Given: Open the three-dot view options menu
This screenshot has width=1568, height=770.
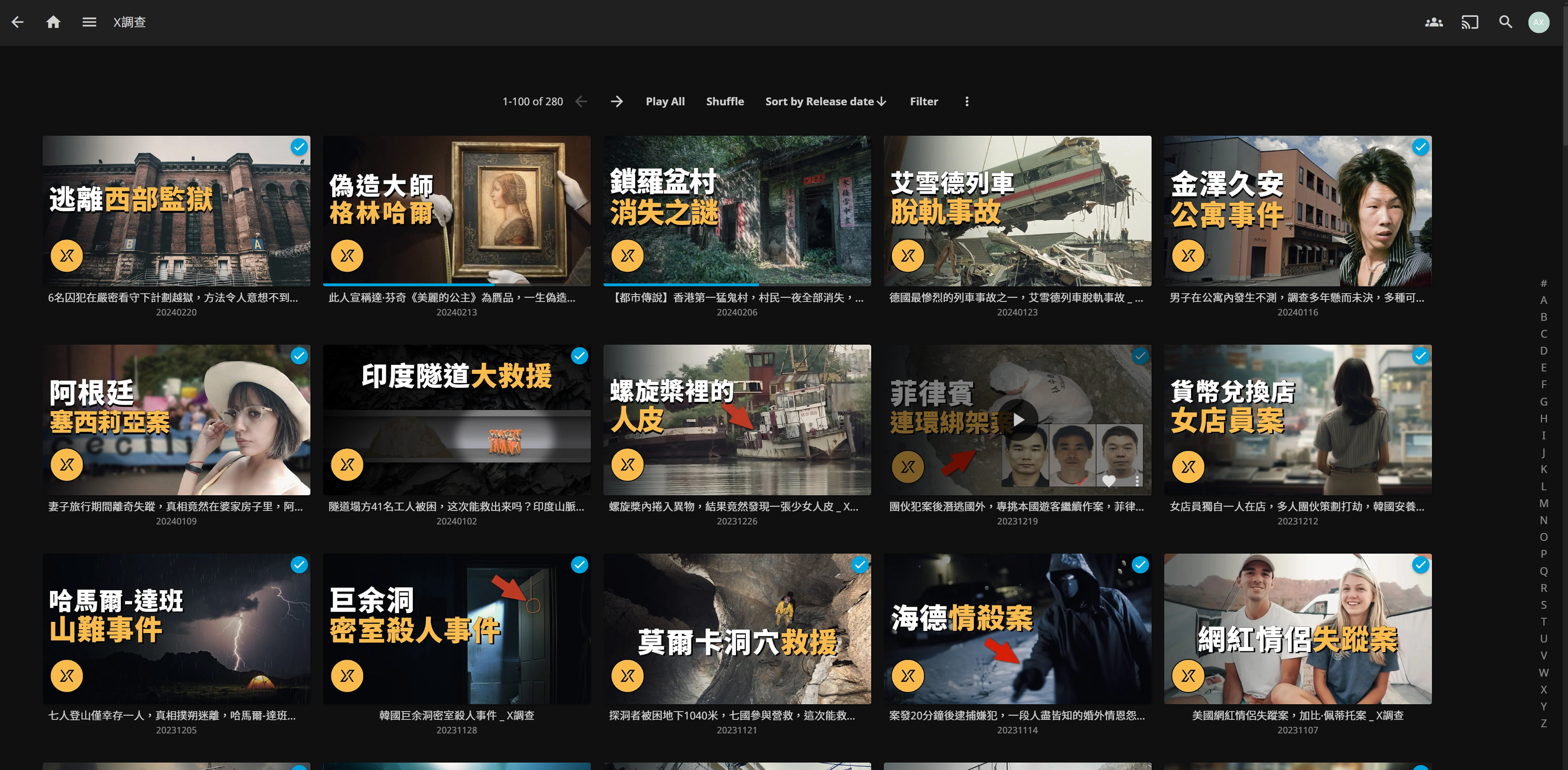Looking at the screenshot, I should [x=967, y=102].
